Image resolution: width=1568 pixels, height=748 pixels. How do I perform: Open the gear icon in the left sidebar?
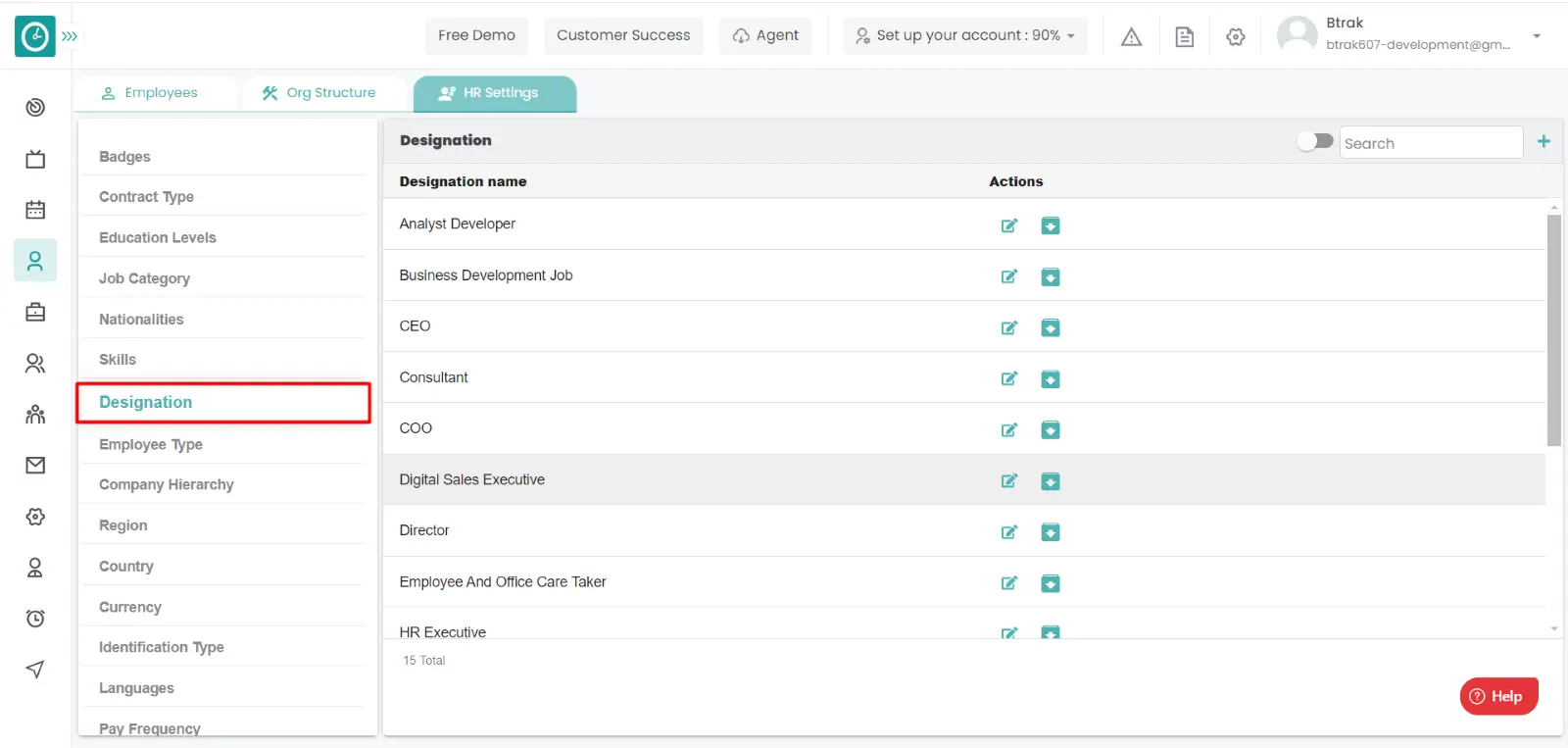35,517
